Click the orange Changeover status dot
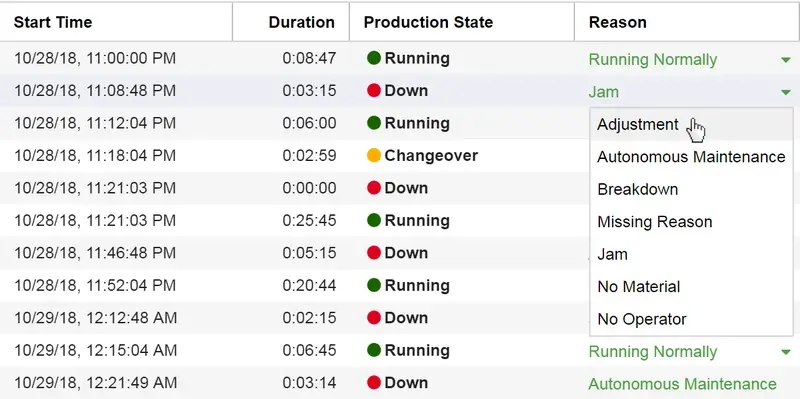 click(x=374, y=156)
